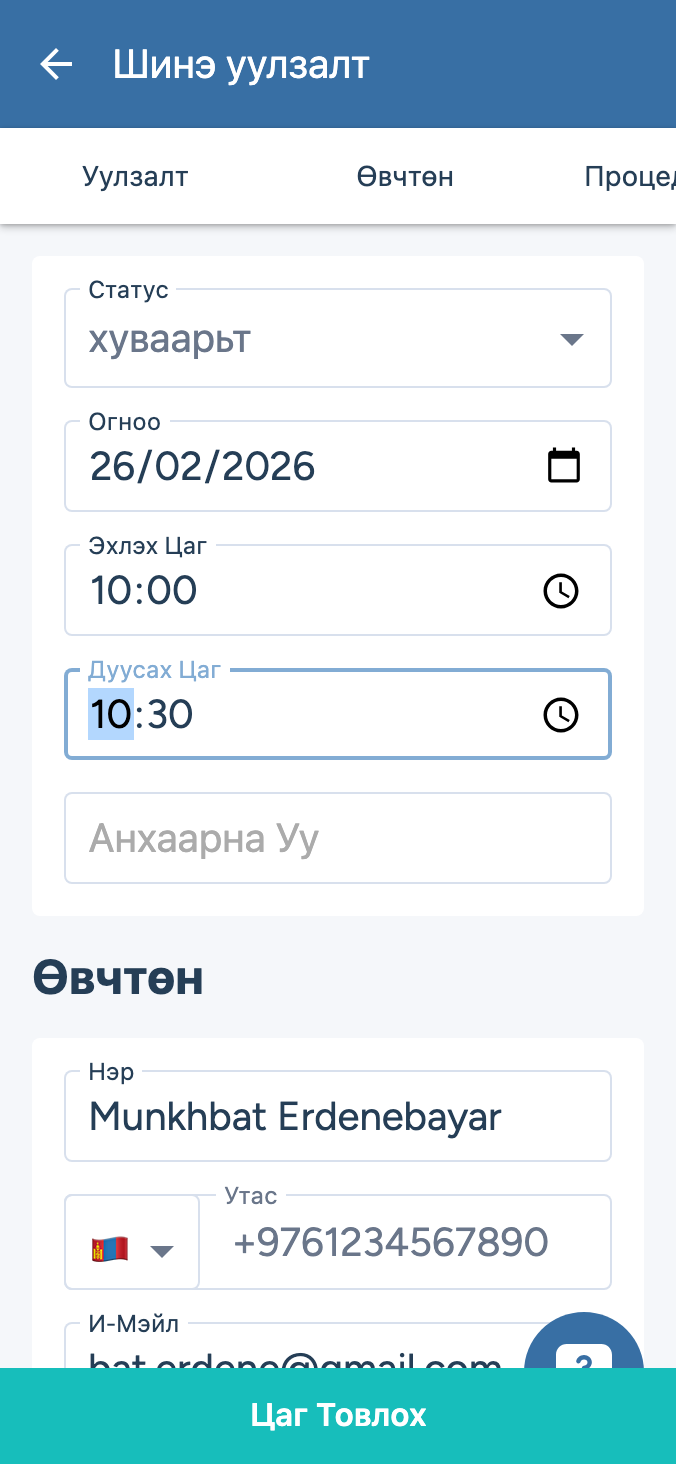Viewport: 676px width, 1464px height.
Task: Expand the Статус dropdown arrow
Action: click(x=571, y=339)
